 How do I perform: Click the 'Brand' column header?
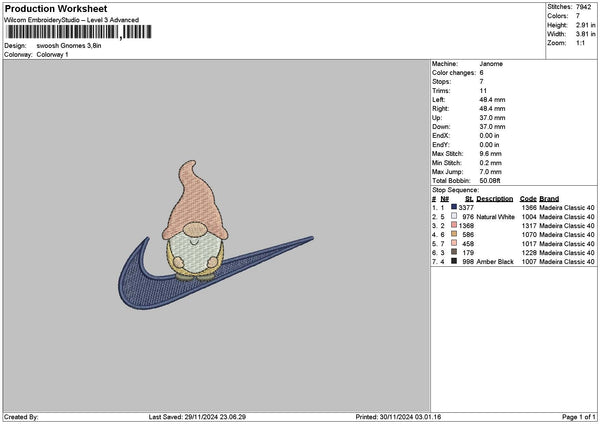(549, 199)
